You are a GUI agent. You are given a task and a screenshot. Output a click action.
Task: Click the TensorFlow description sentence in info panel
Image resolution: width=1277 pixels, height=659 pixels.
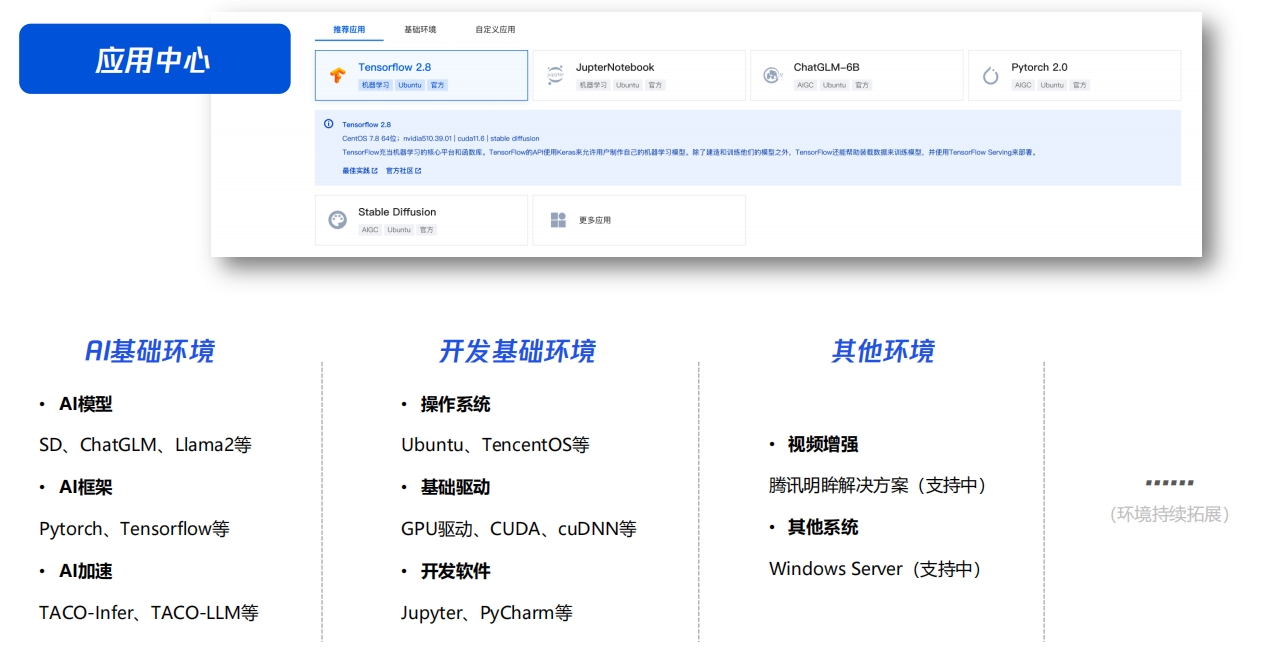(x=690, y=153)
